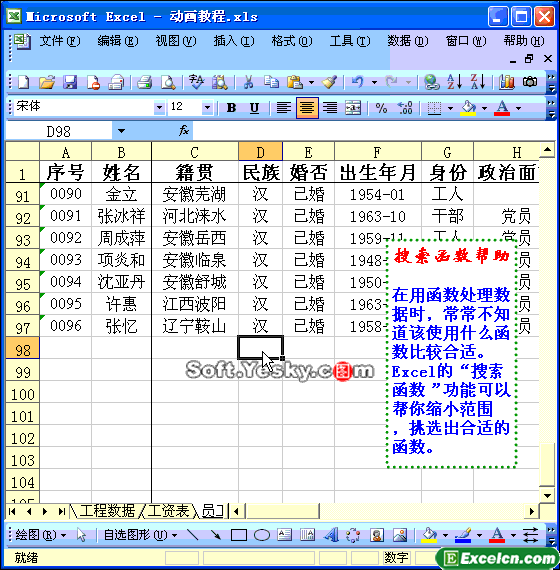
Task: Open Print Preview
Action: [168, 82]
